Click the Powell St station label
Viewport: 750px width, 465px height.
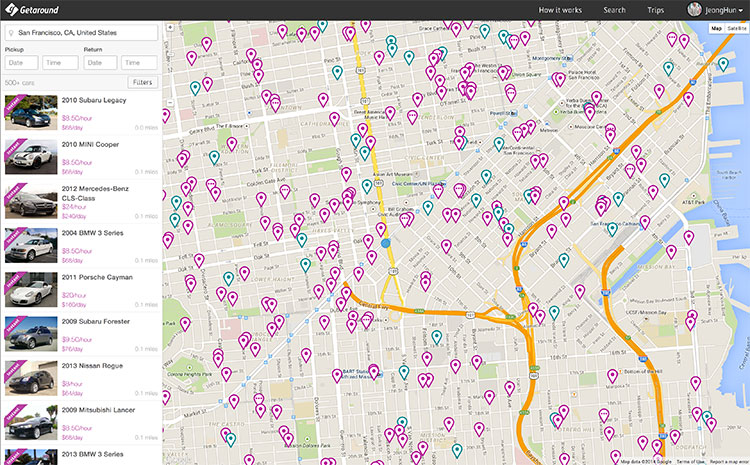pyautogui.click(x=503, y=113)
